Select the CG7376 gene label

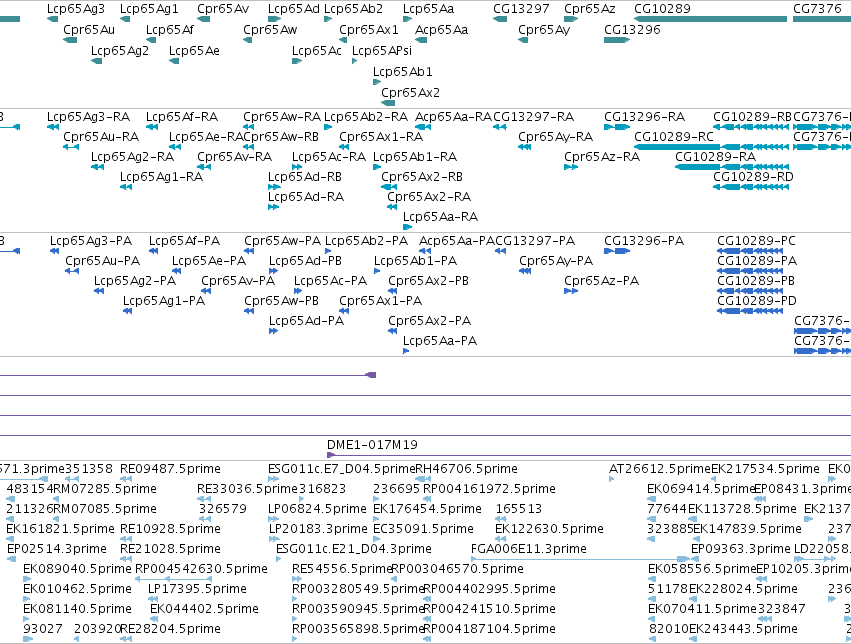[x=817, y=9]
